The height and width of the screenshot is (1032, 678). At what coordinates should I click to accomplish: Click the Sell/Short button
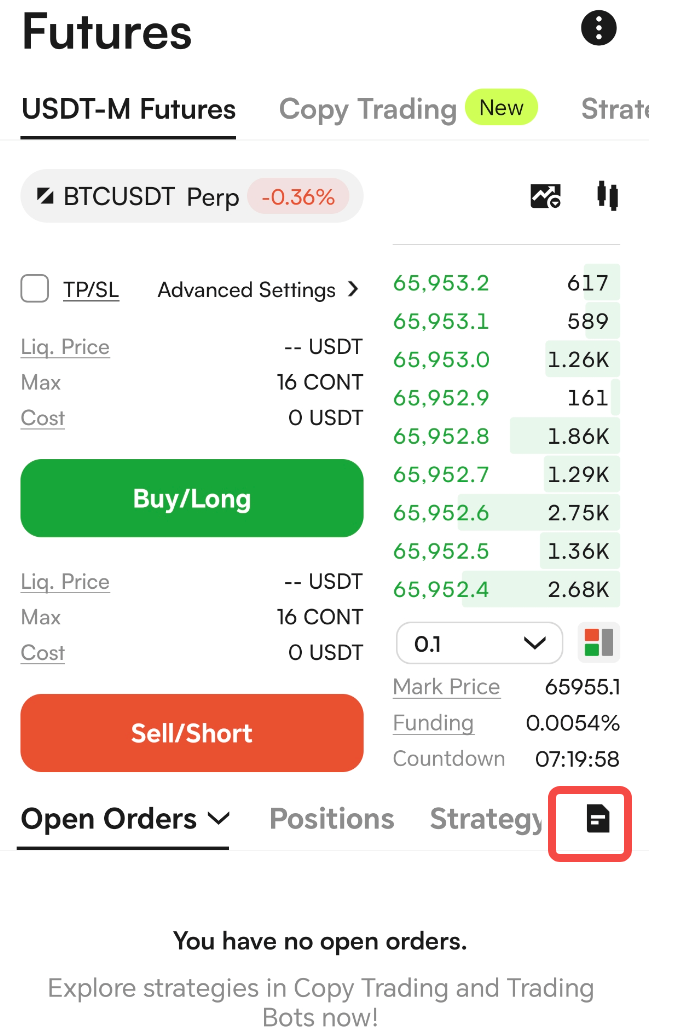click(192, 733)
